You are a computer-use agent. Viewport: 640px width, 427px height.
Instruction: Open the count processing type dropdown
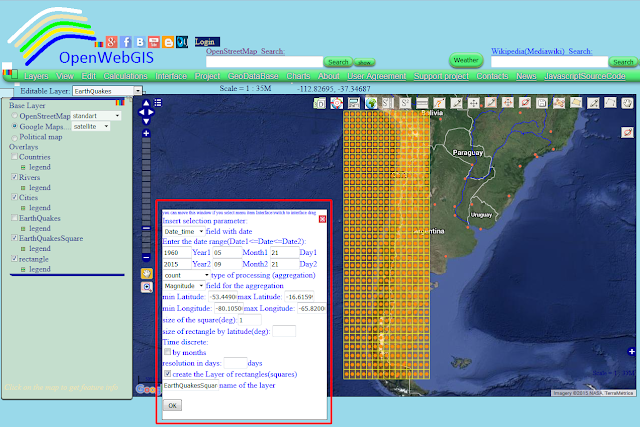(186, 275)
